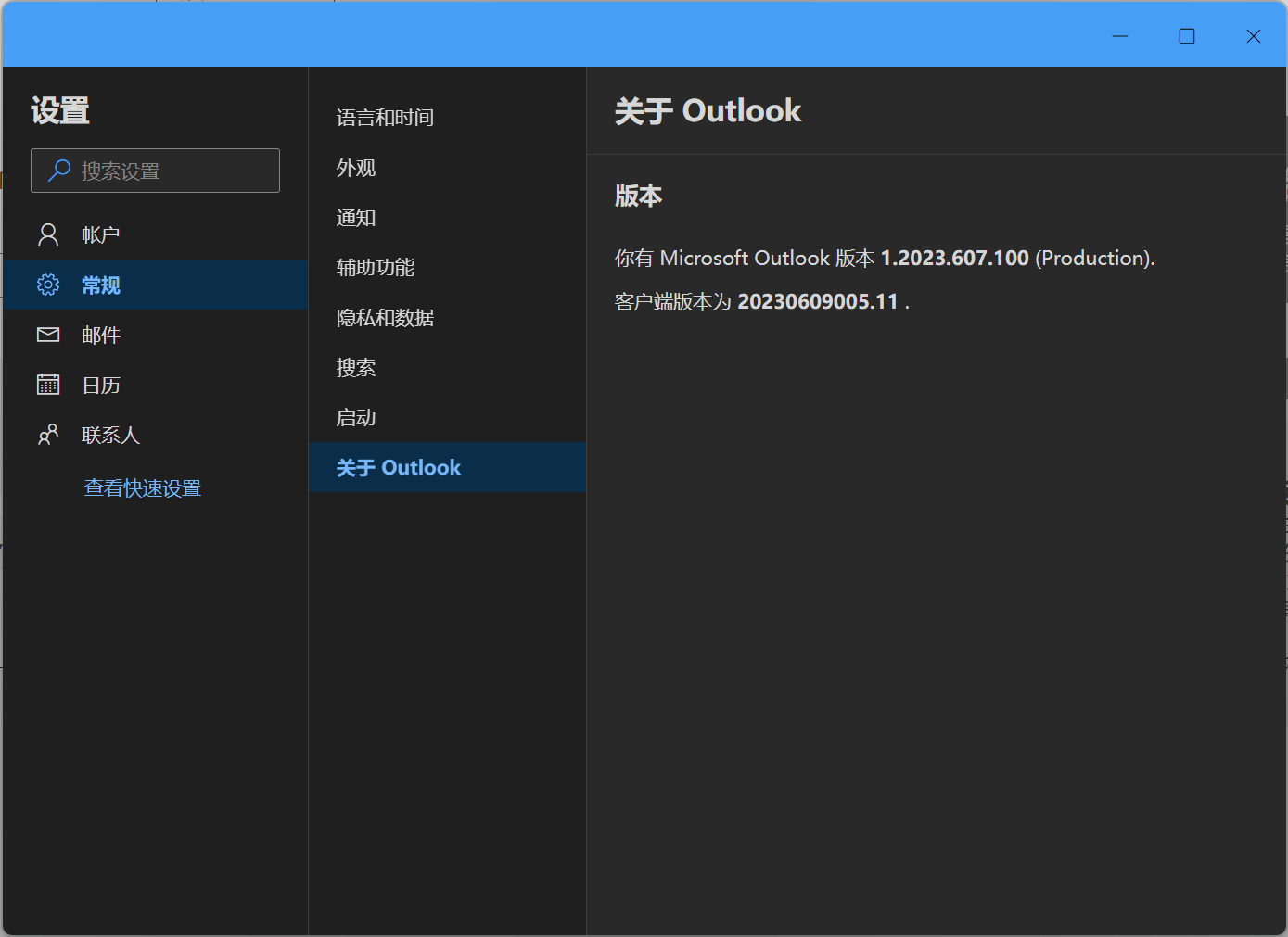
Task: Open 外观 settings
Action: (447, 168)
